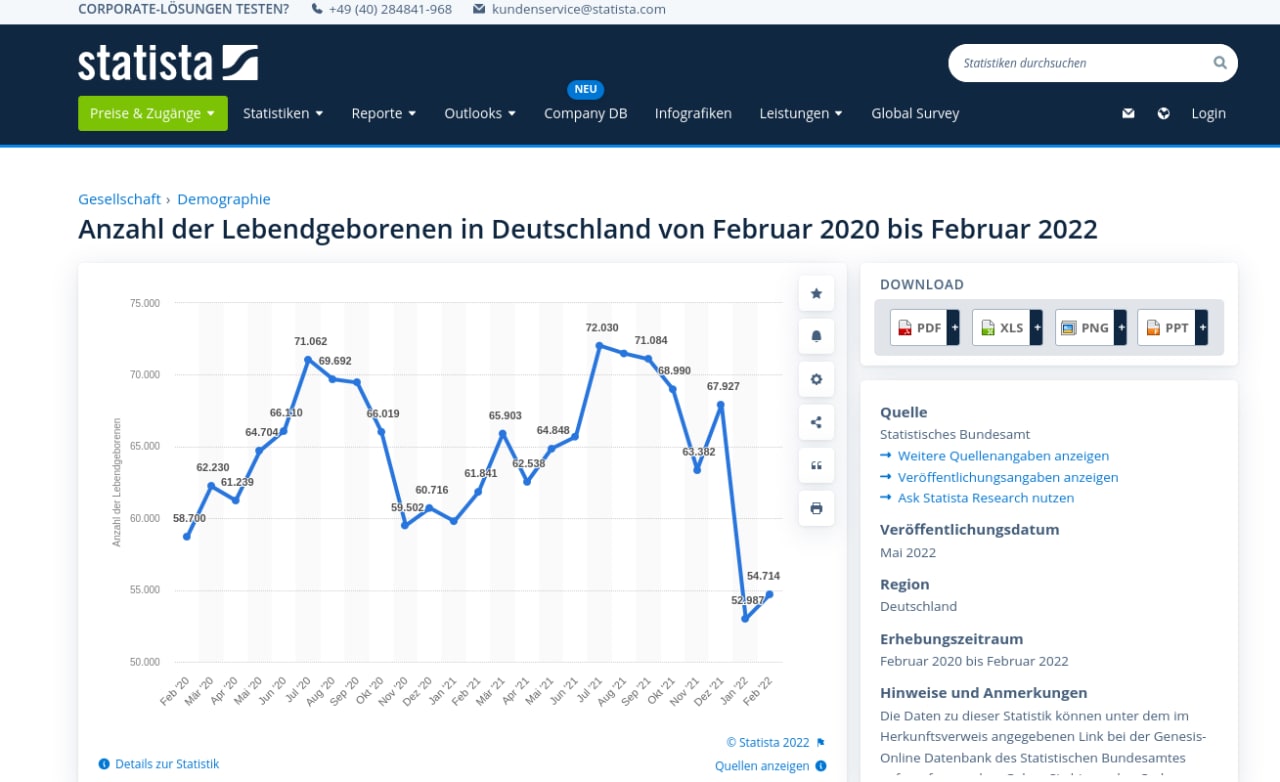Click the share icon beside chart
This screenshot has height=782, width=1280.
coord(816,422)
